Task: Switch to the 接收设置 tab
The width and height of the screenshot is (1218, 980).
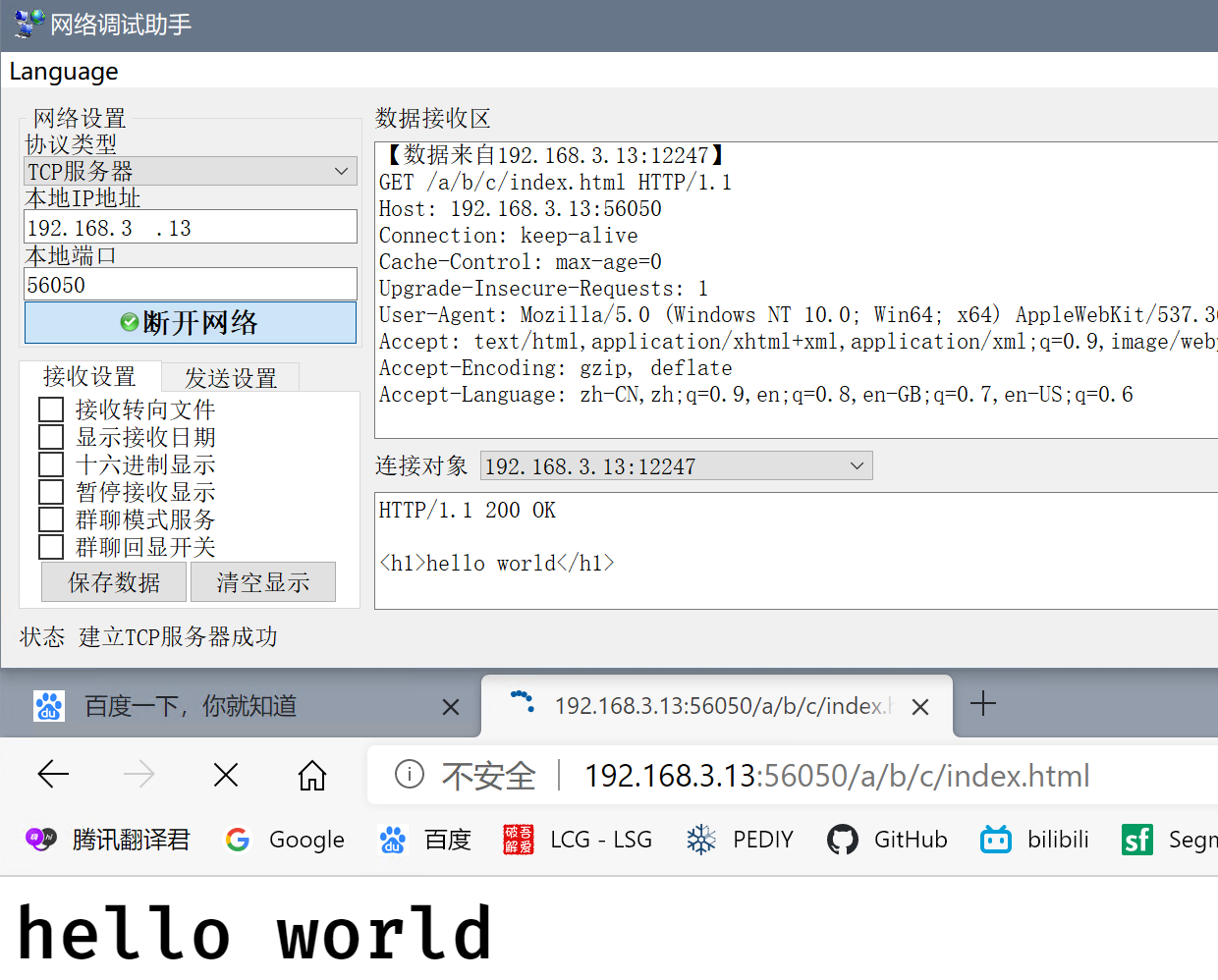Action: coord(89,376)
